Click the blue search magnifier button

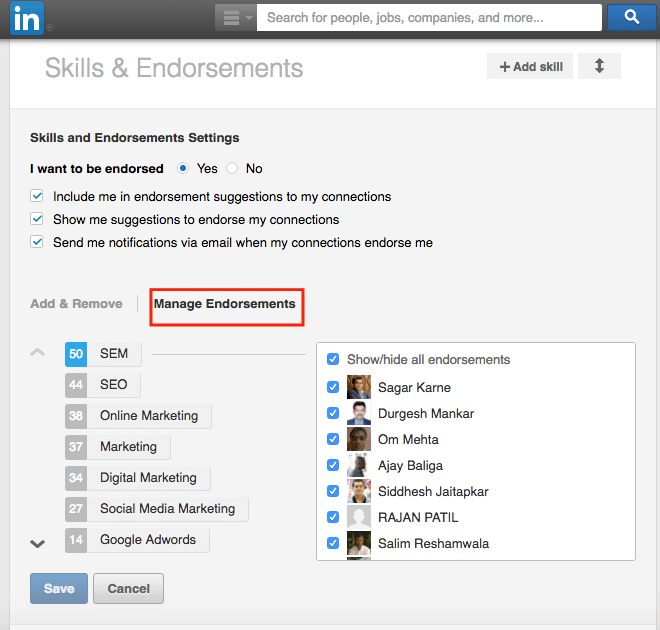click(631, 17)
